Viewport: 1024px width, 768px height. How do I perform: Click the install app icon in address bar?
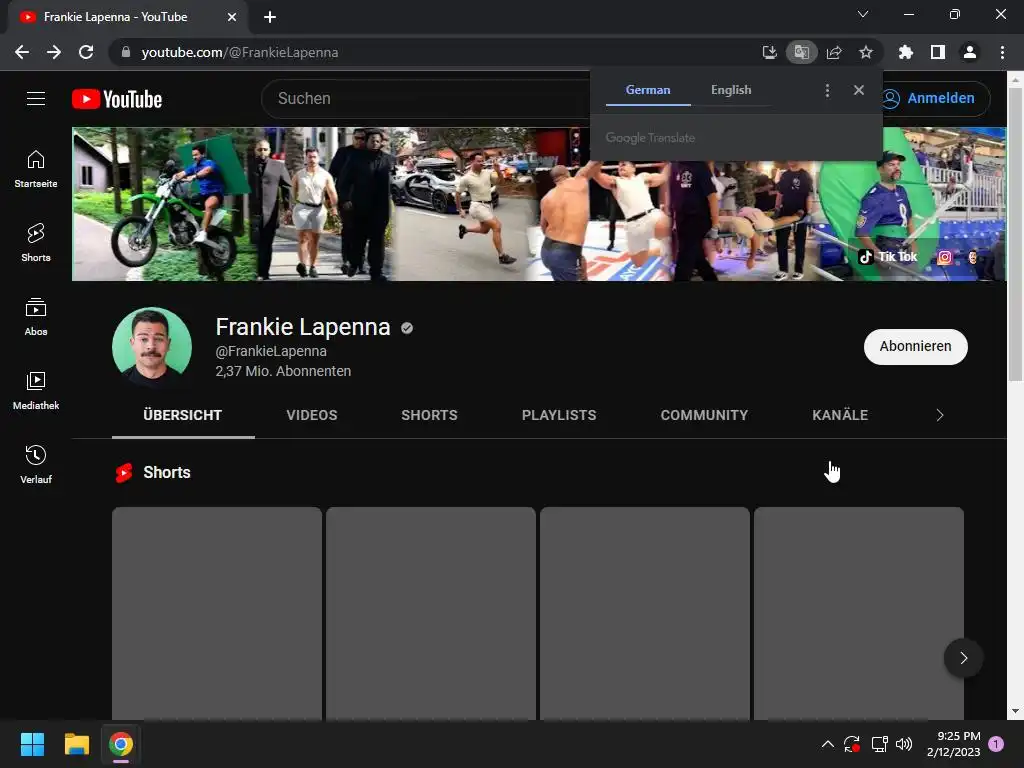click(769, 52)
